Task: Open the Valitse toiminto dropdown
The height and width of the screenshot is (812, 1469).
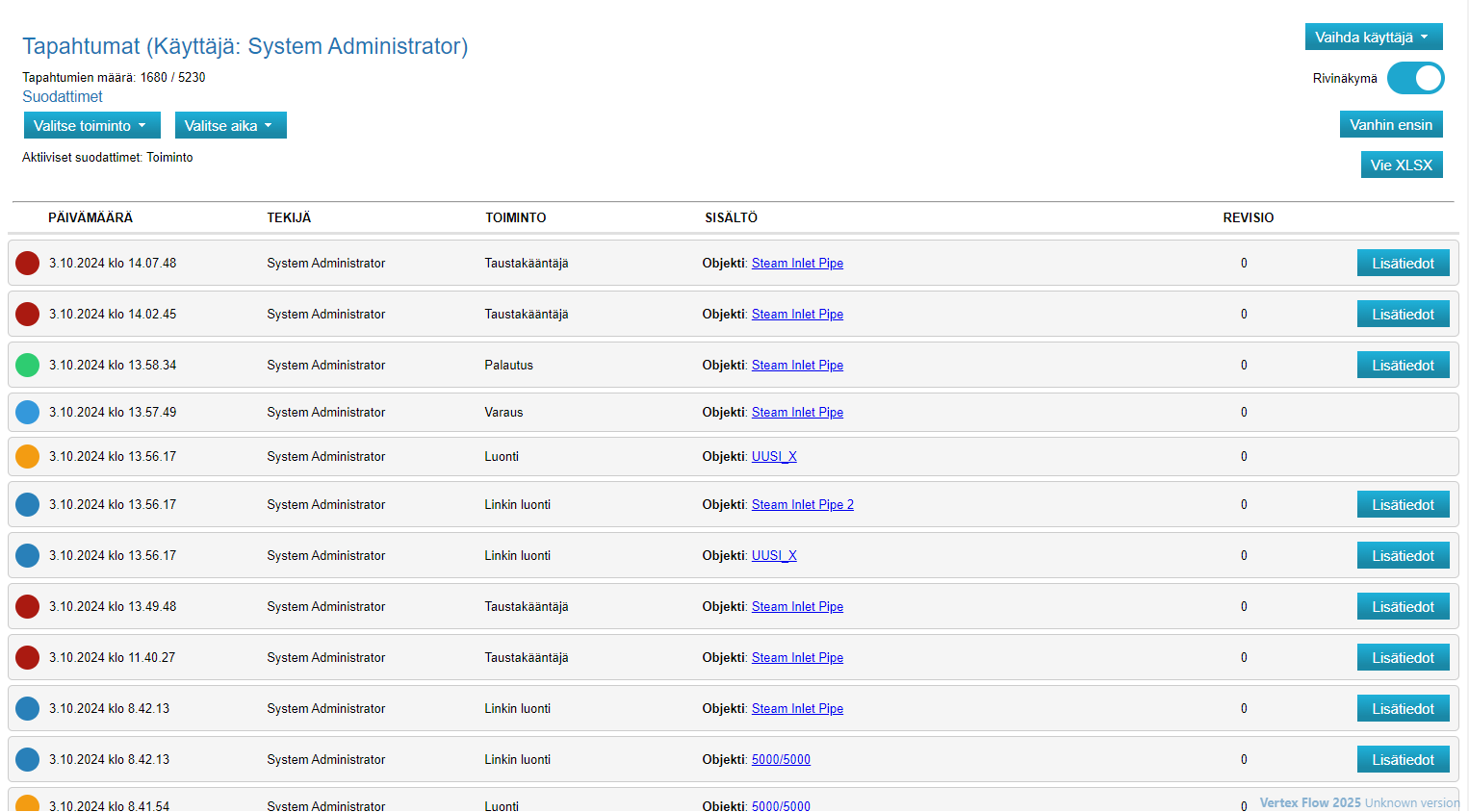Action: [91, 126]
